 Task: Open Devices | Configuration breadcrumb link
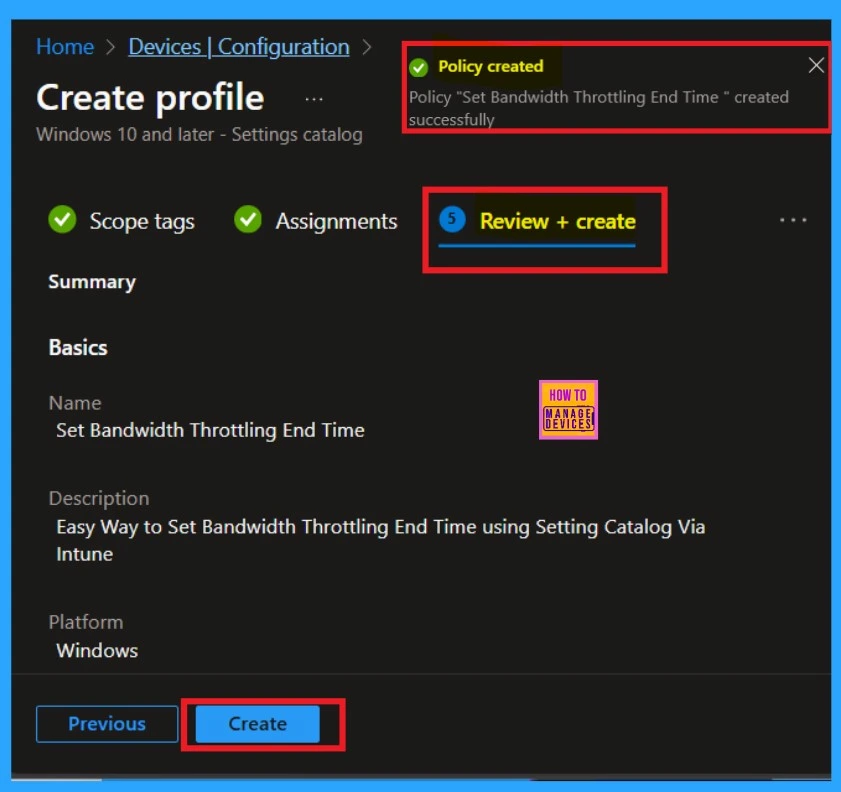239,47
